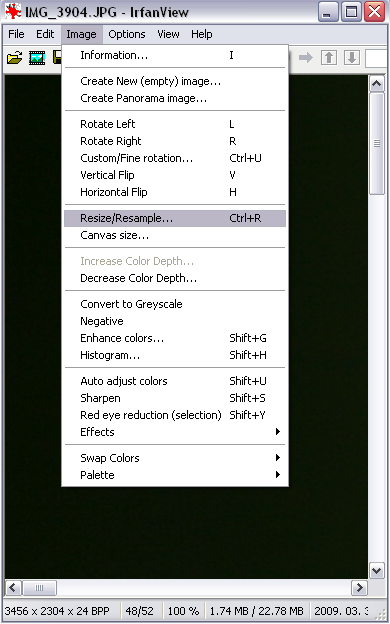The width and height of the screenshot is (390, 624).
Task: Choose Red eye reduction (selection)
Action: pyautogui.click(x=175, y=415)
